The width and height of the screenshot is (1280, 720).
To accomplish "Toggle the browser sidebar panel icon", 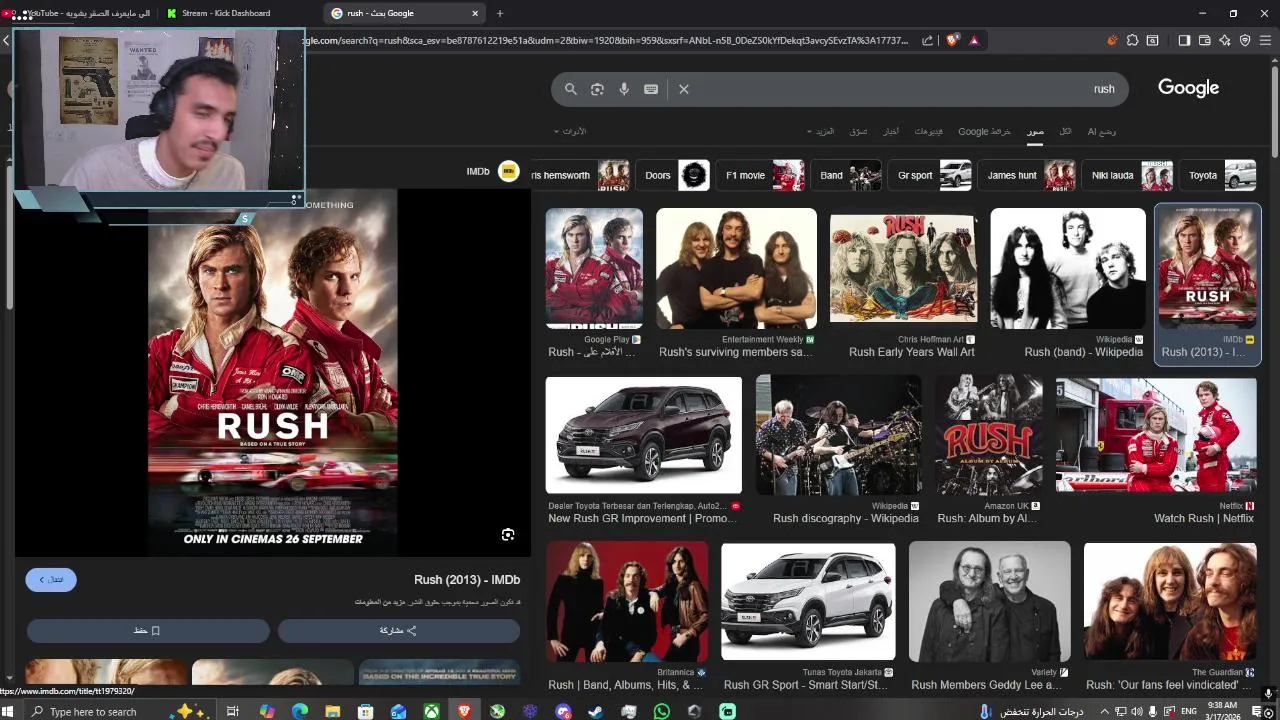I will click(x=1184, y=40).
